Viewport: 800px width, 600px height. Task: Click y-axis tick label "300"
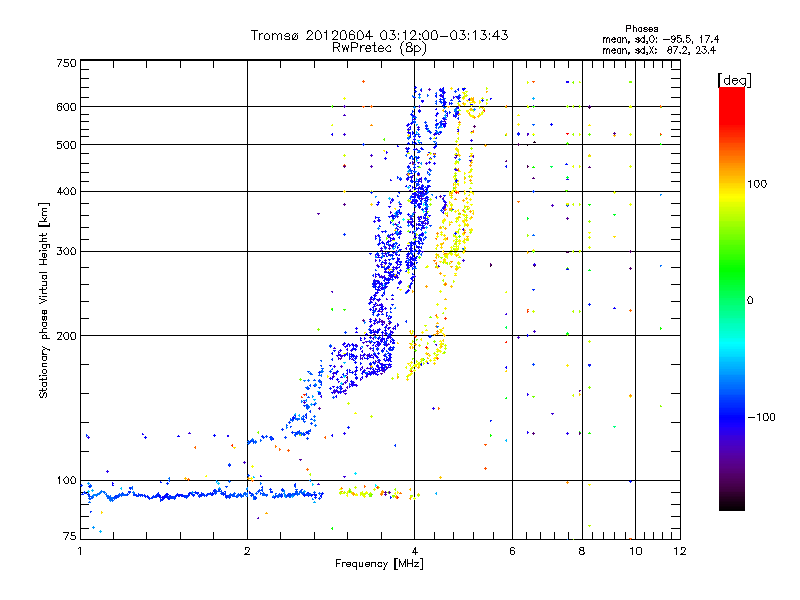[x=66, y=251]
